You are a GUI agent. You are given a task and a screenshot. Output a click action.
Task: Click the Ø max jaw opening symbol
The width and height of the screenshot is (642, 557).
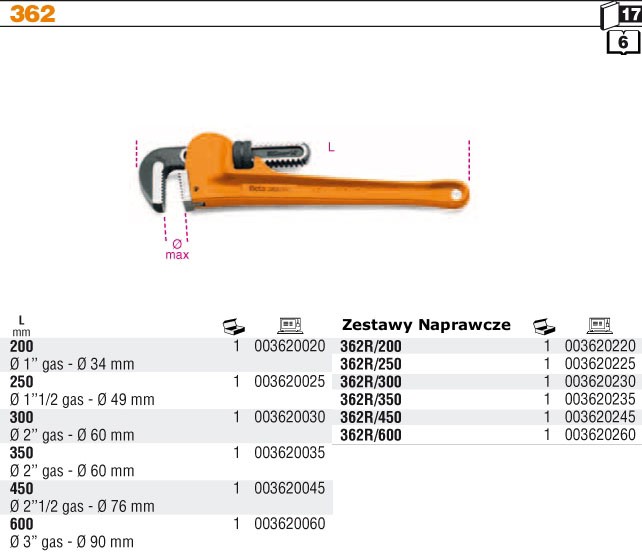177,249
